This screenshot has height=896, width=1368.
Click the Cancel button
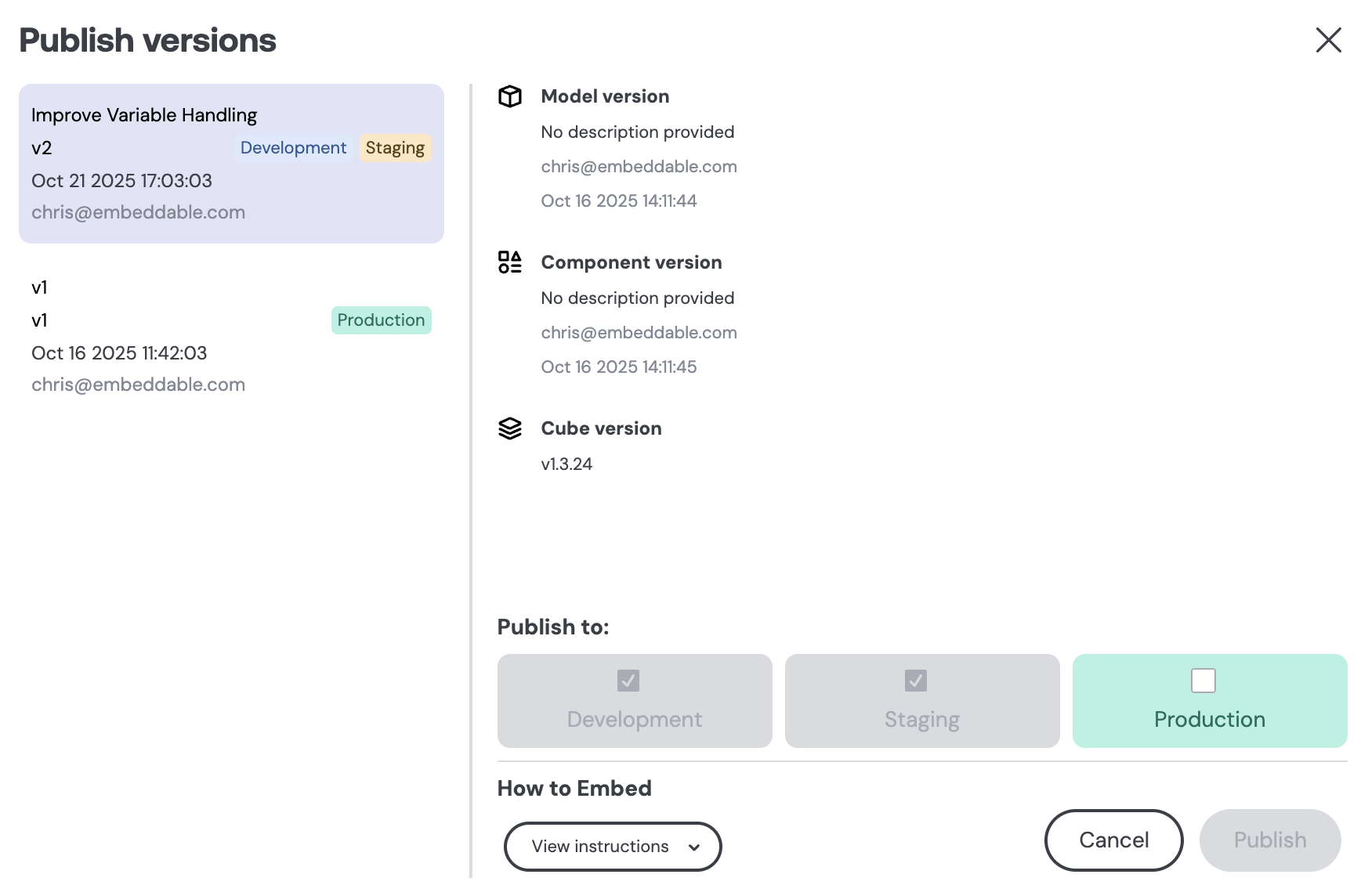tap(1113, 840)
